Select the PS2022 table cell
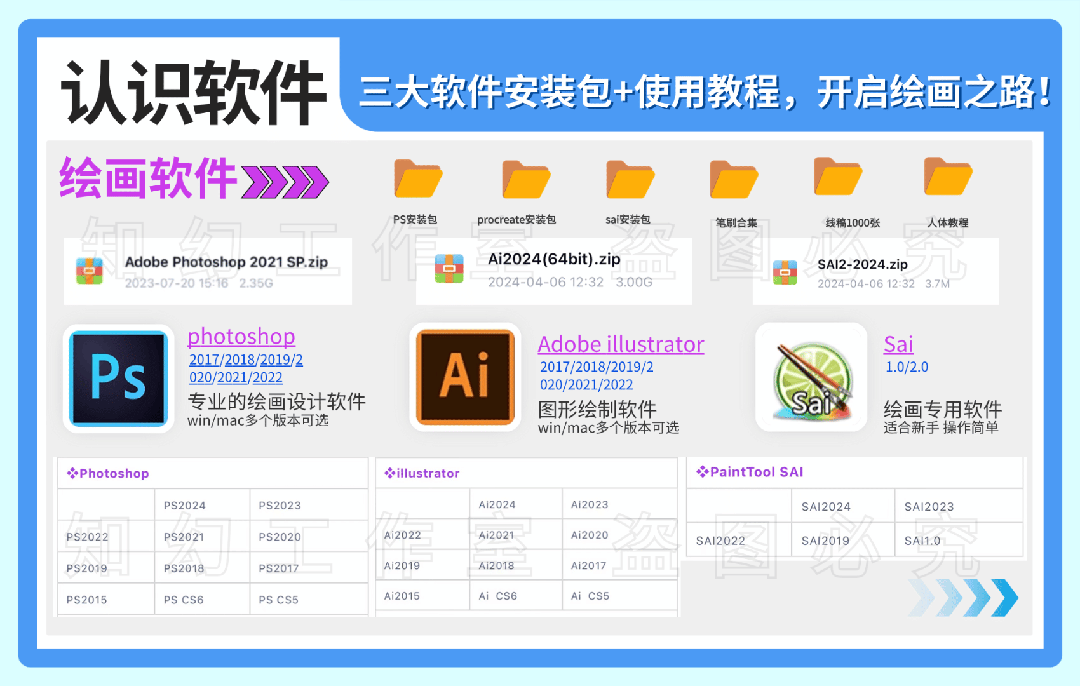 point(106,537)
